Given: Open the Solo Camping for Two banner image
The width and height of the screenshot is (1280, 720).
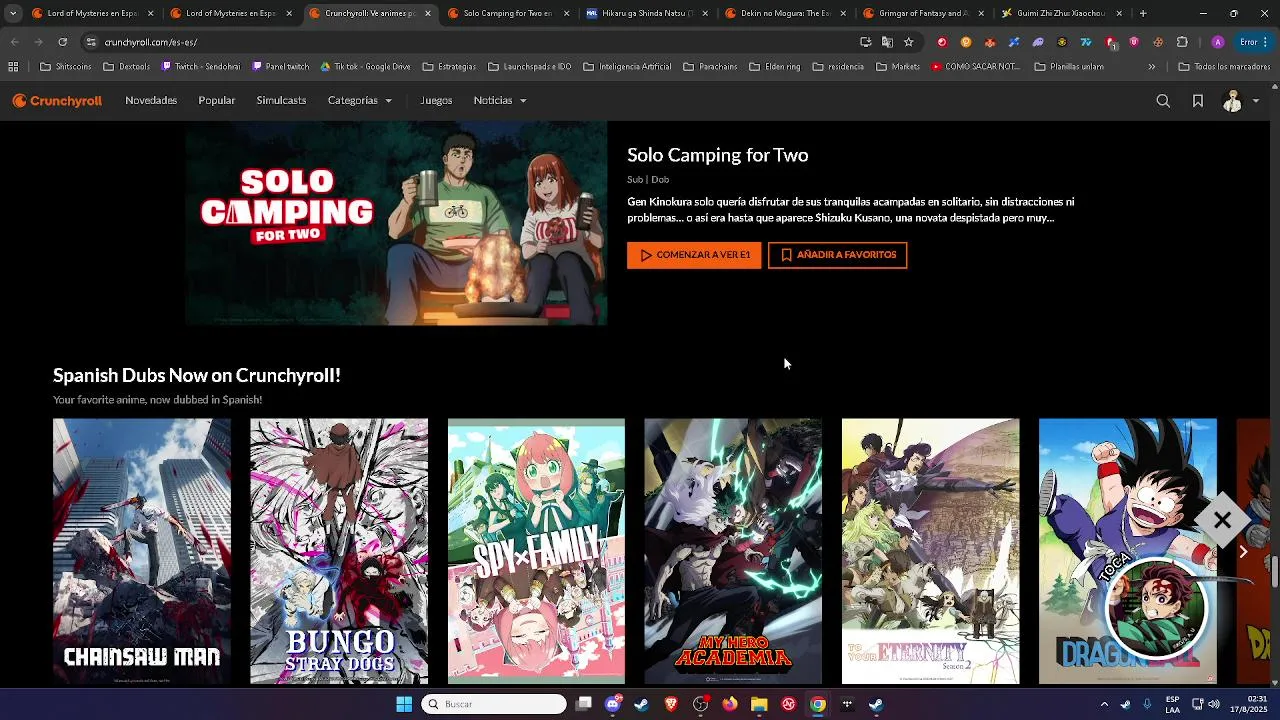Looking at the screenshot, I should (396, 224).
